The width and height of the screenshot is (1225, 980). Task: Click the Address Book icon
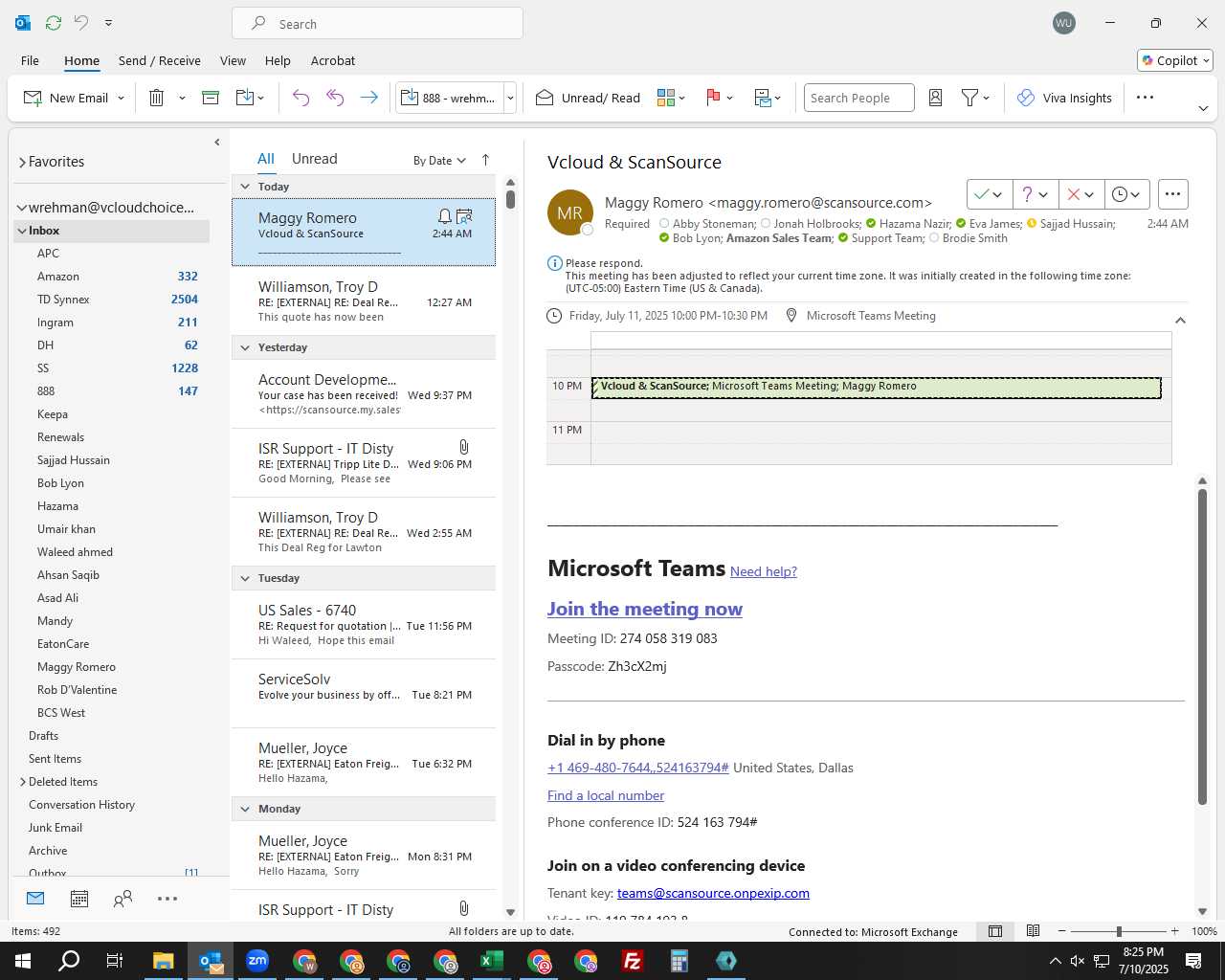[936, 98]
